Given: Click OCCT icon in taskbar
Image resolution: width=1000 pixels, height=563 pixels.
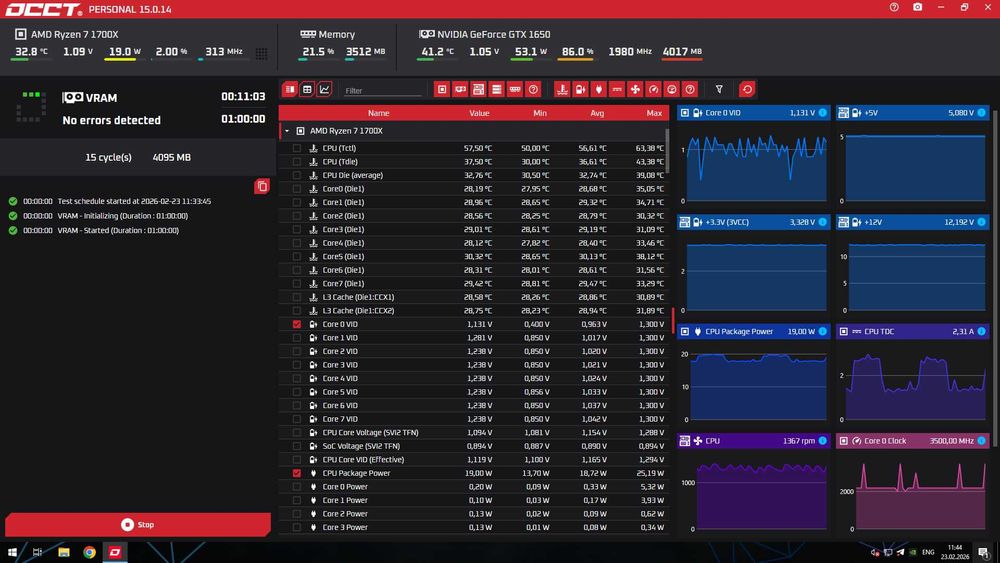Looking at the screenshot, I should click(115, 552).
